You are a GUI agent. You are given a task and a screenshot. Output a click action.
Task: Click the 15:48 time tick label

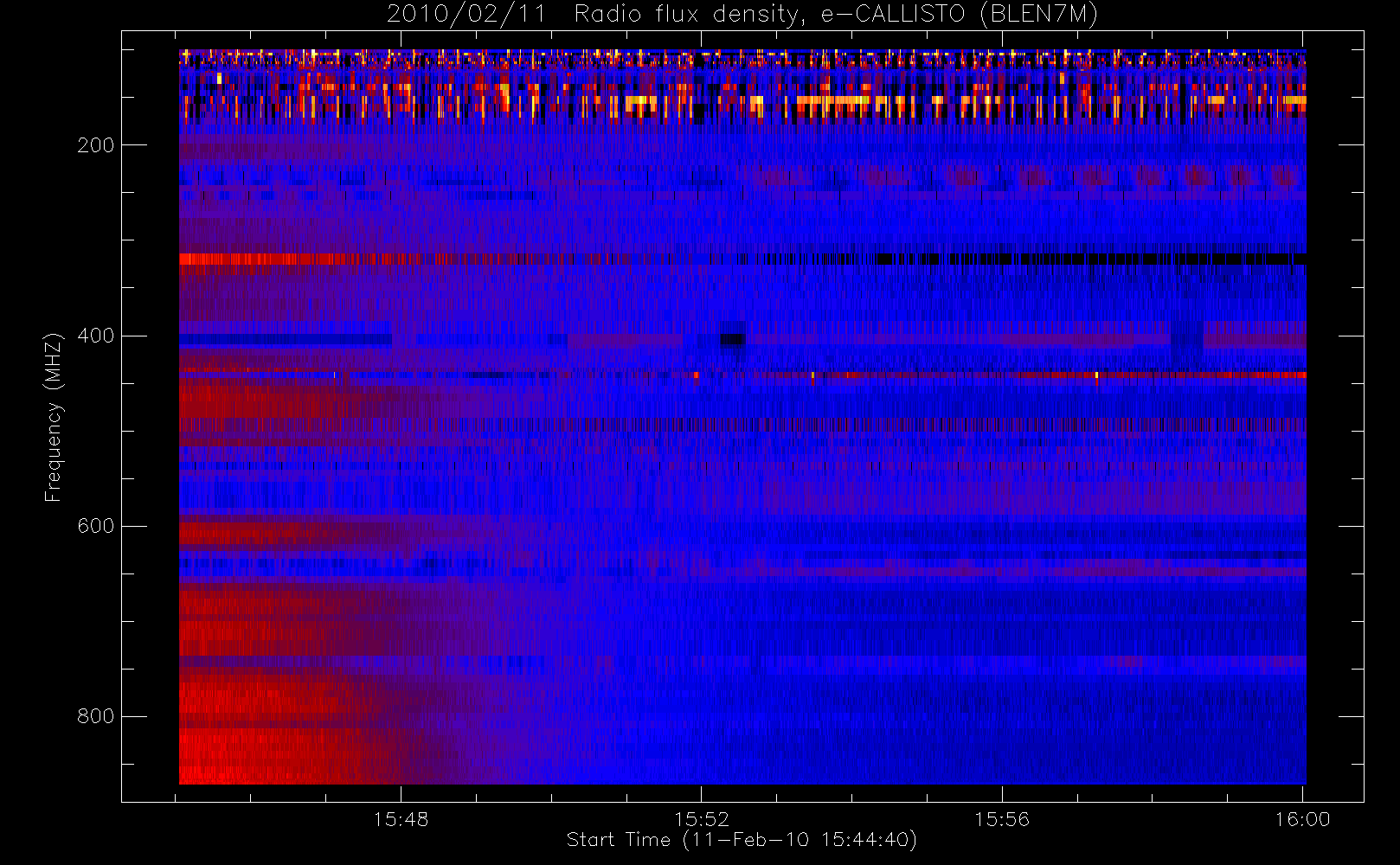[401, 819]
